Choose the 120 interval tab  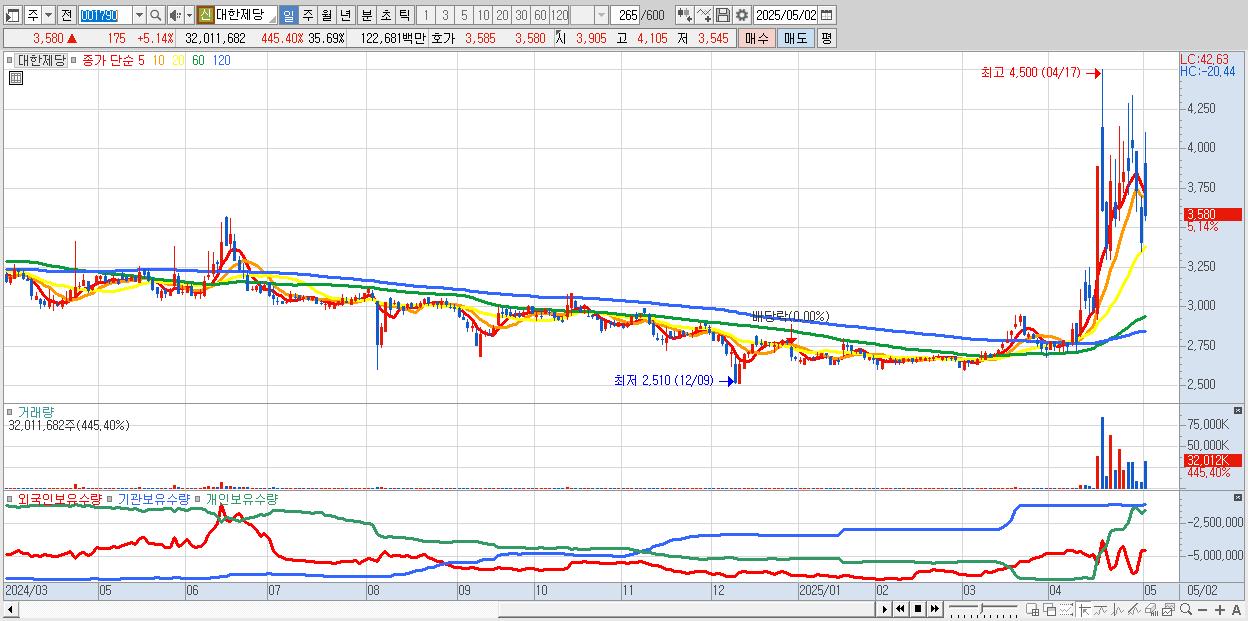pos(559,15)
